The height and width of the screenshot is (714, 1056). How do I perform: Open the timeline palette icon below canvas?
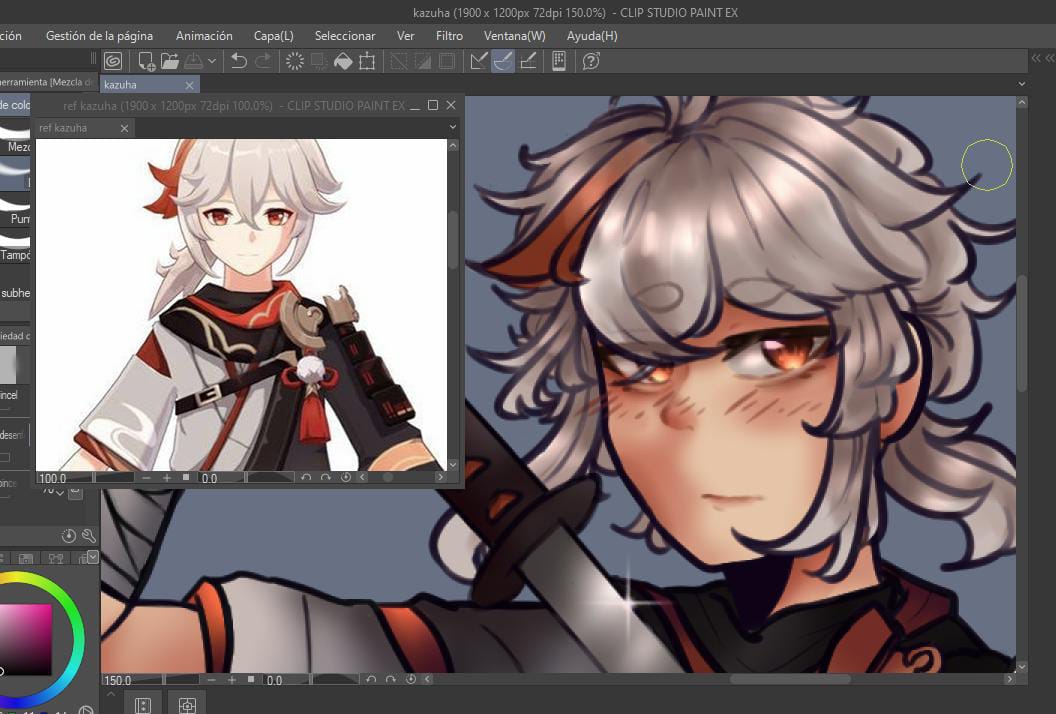click(x=143, y=705)
